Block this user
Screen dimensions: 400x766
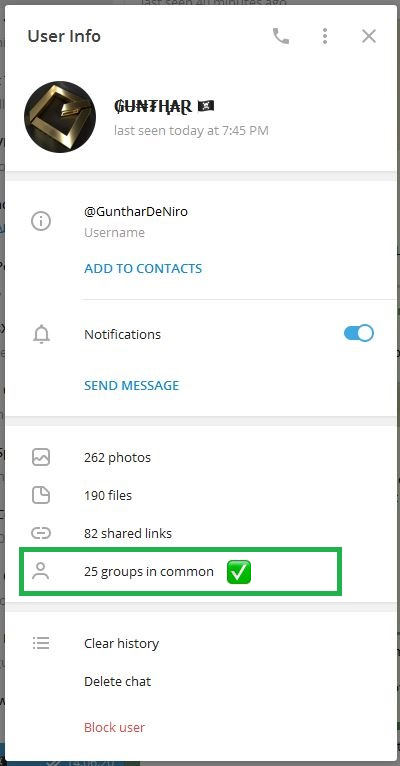114,727
